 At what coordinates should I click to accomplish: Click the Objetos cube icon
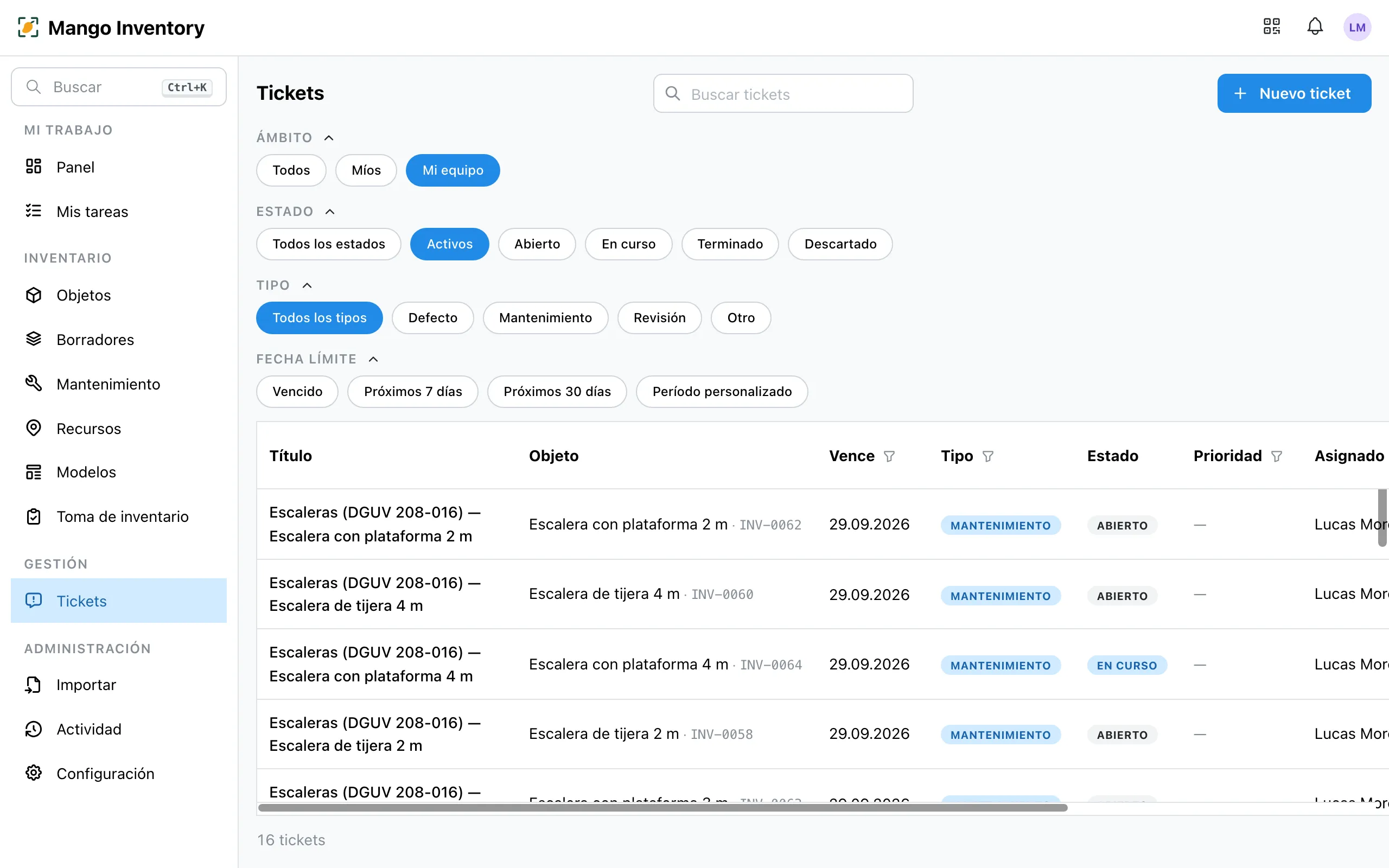(34, 295)
